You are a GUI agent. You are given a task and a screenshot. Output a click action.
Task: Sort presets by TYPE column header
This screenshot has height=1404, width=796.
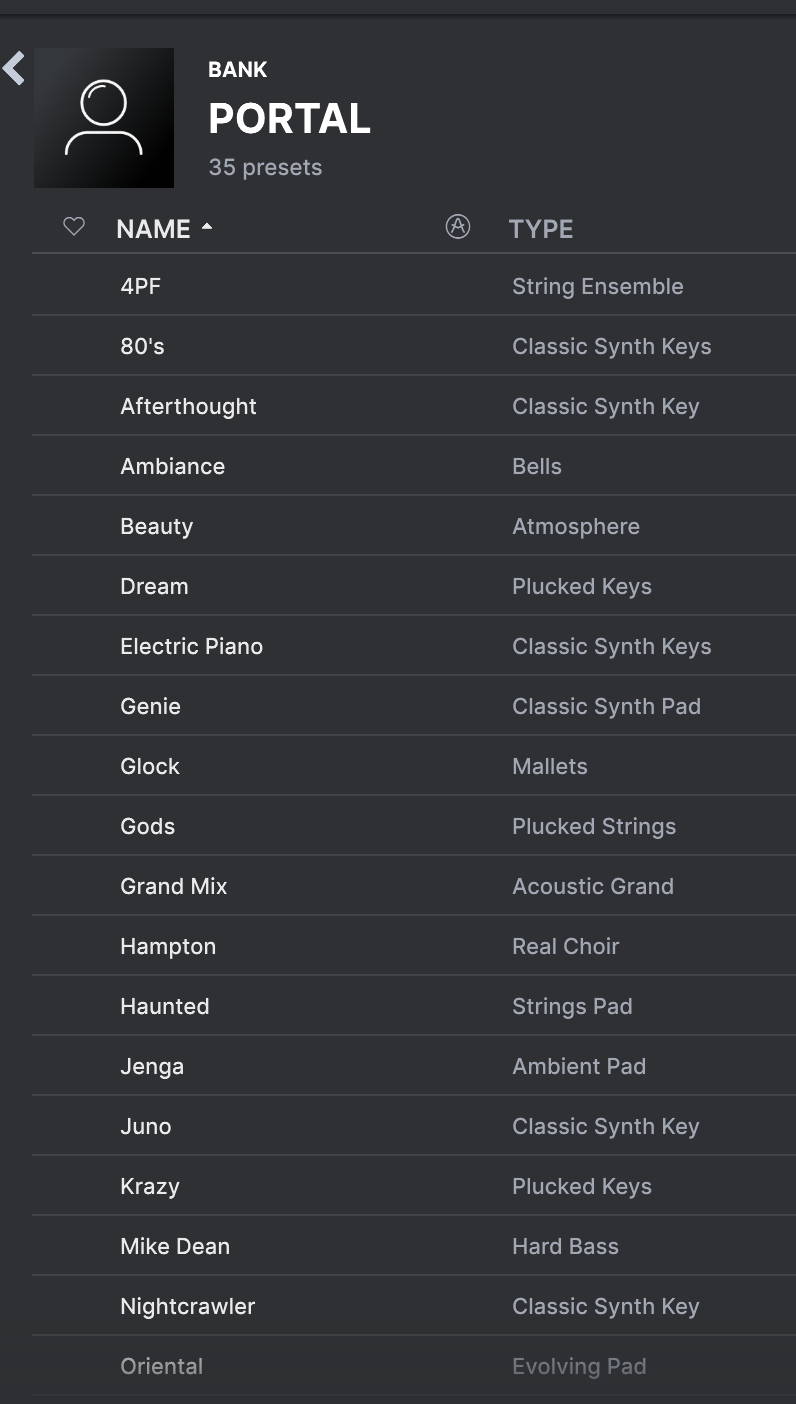[x=541, y=229]
